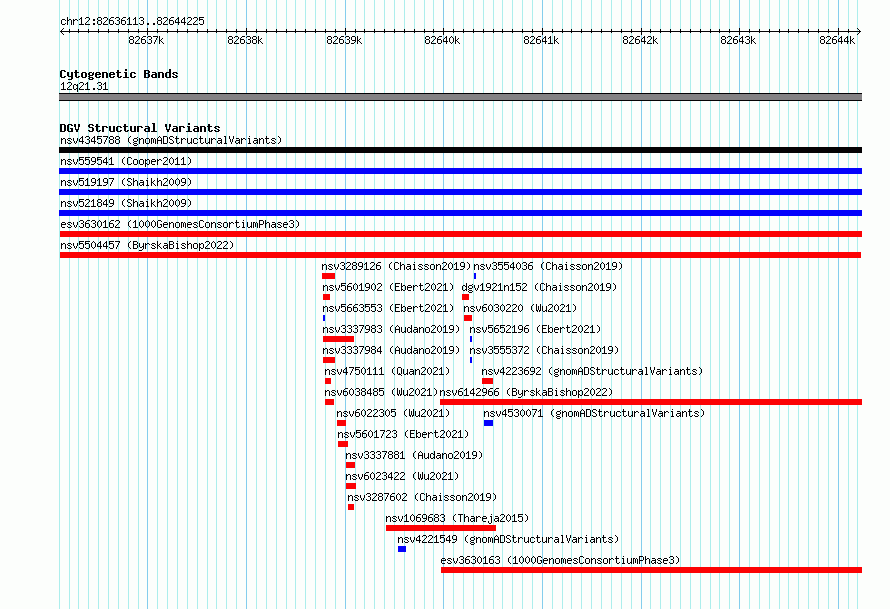Click the 82643k ruler position
890x609 pixels.
click(x=738, y=40)
